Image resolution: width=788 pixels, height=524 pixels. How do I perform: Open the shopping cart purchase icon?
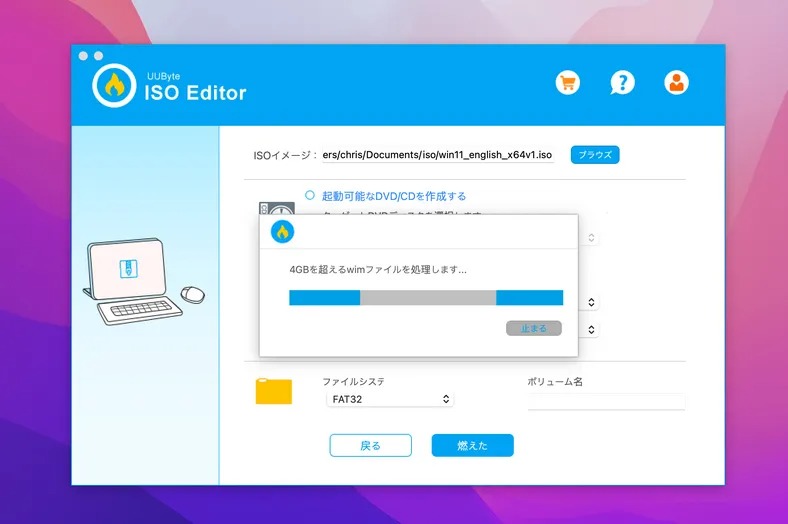click(568, 83)
